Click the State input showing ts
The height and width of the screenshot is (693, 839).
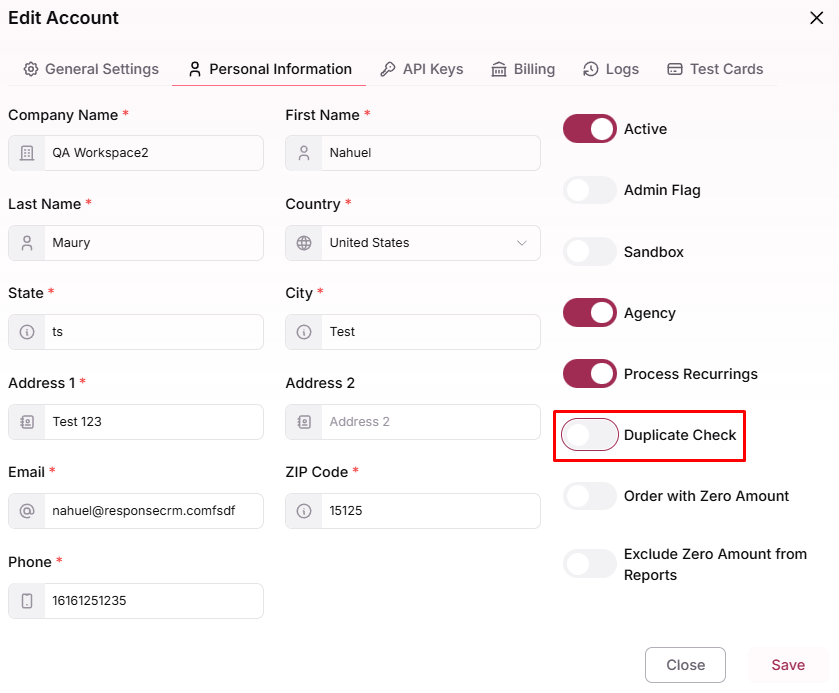(136, 332)
